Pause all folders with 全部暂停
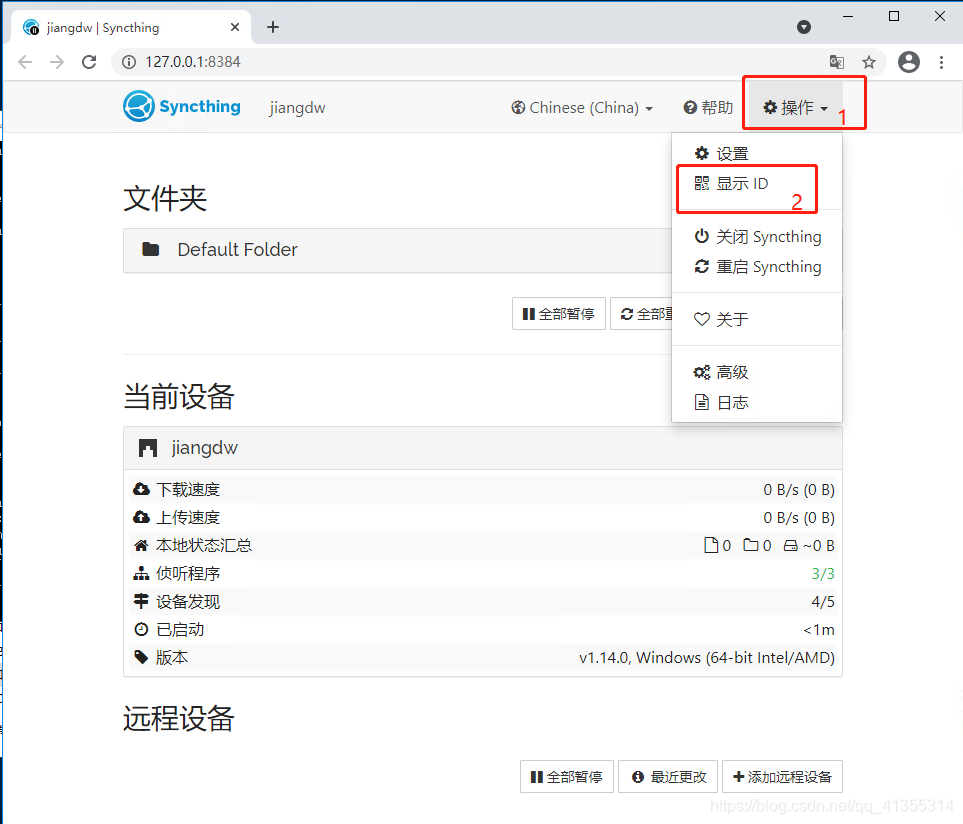Image resolution: width=963 pixels, height=824 pixels. coord(558,314)
